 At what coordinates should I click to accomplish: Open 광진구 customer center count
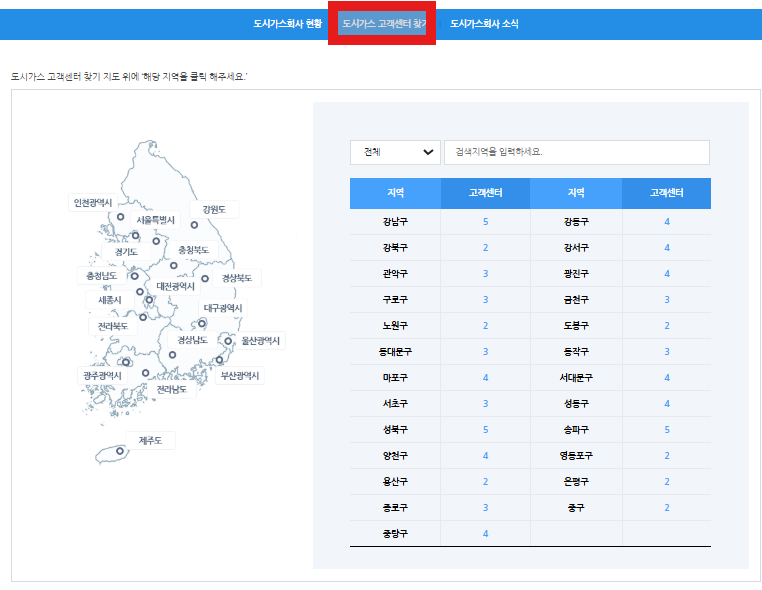point(667,274)
